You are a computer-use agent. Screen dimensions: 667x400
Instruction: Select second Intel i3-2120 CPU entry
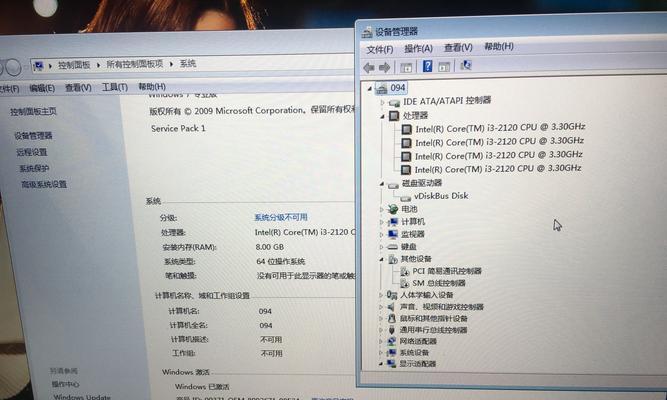(499, 141)
